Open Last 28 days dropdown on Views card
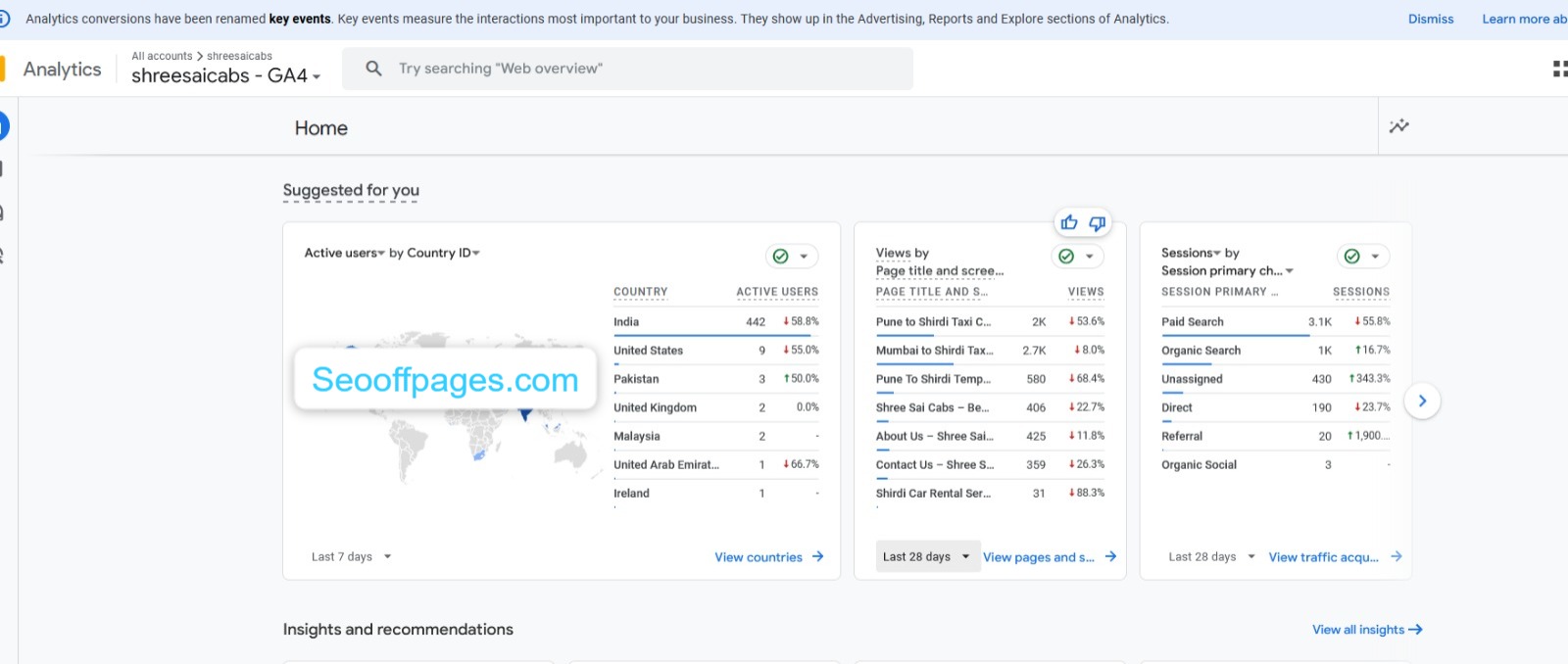Viewport: 1568px width, 664px height. pos(926,556)
